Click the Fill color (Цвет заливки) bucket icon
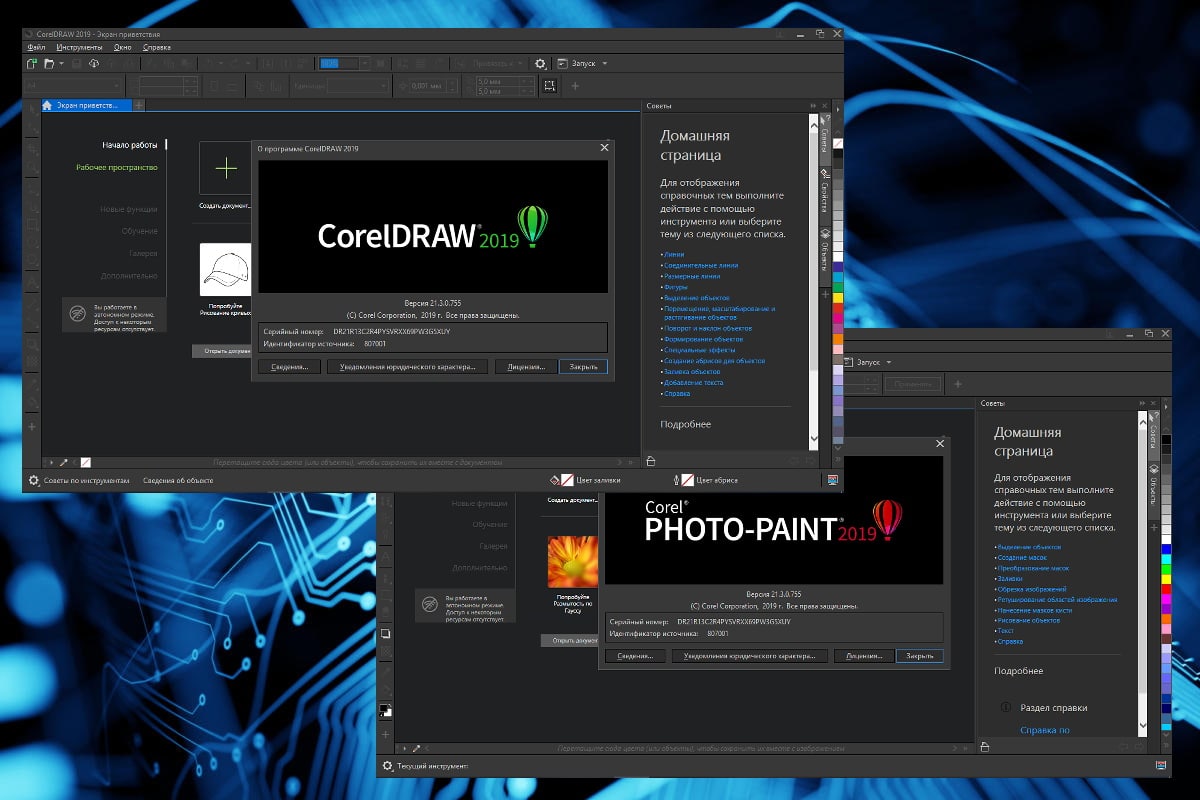1200x800 pixels. point(555,480)
